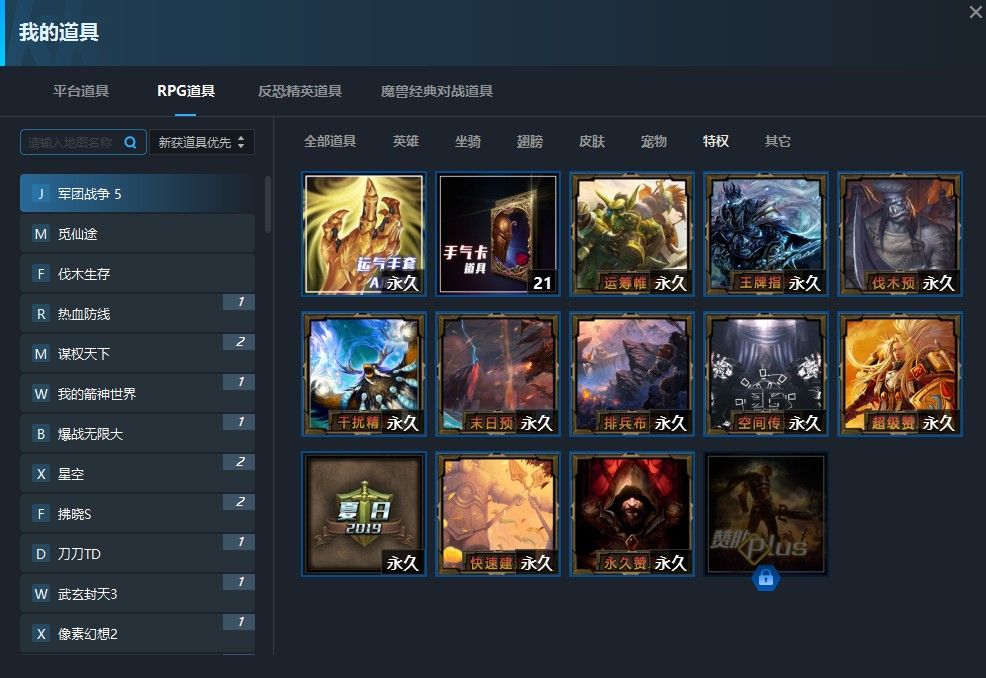Select the 像素幻想2 map entry
This screenshot has width=986, height=678.
tap(137, 633)
